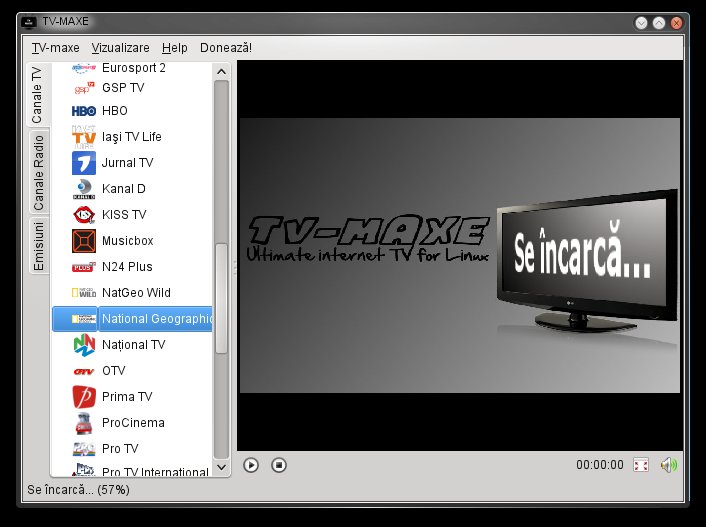Click the TV-MAXE title bar app icon
Viewport: 706px width, 527px height.
click(29, 22)
